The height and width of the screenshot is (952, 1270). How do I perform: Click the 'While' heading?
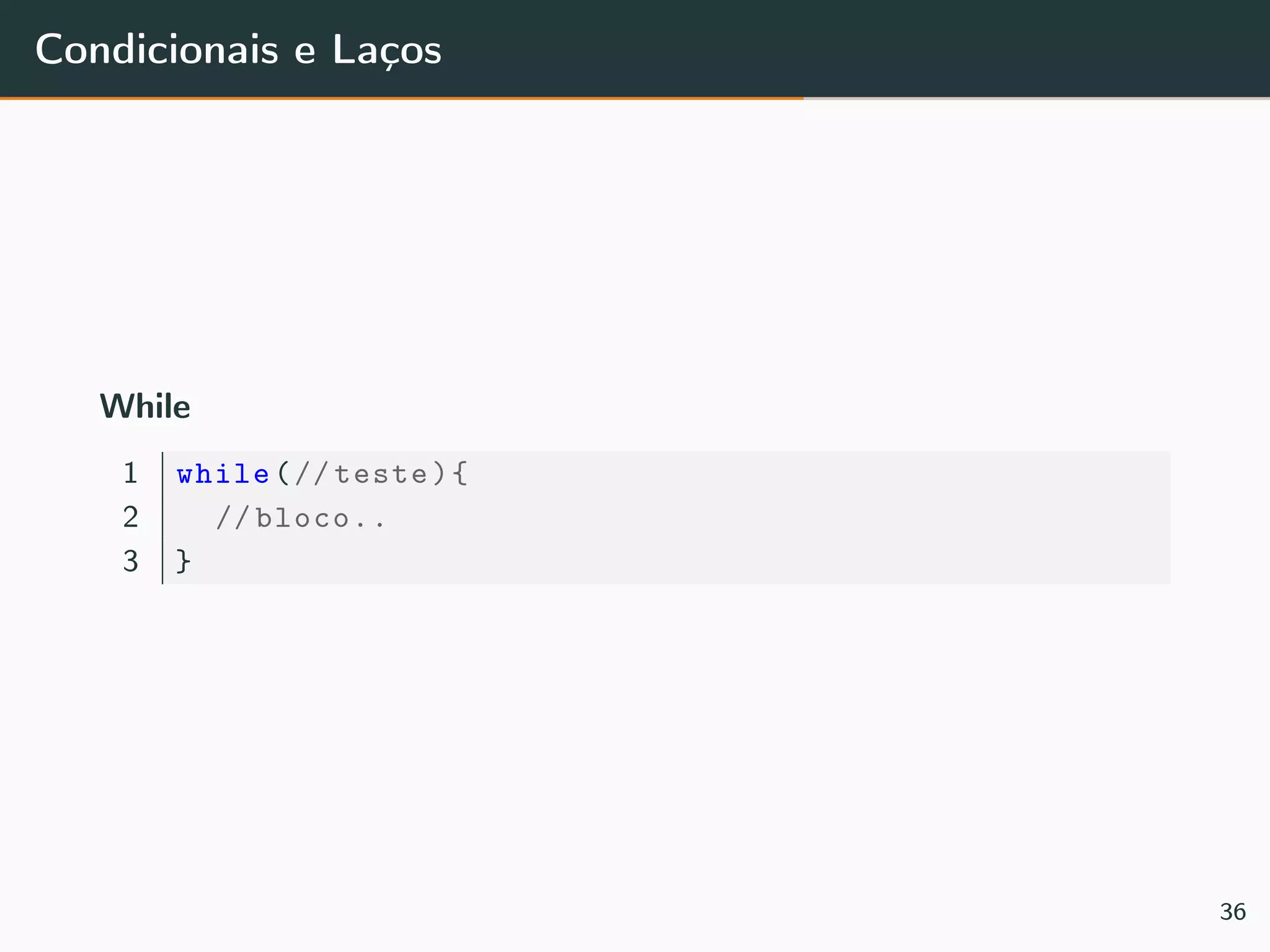point(145,407)
